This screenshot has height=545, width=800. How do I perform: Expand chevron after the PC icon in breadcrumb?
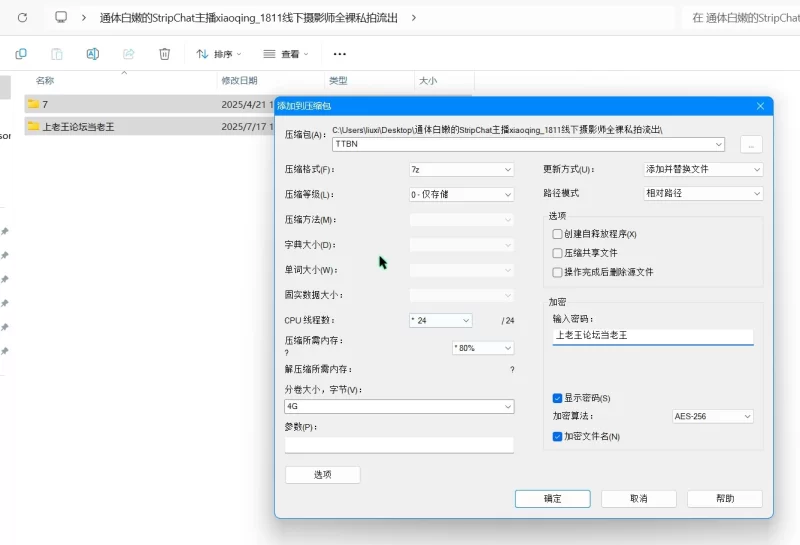click(84, 18)
